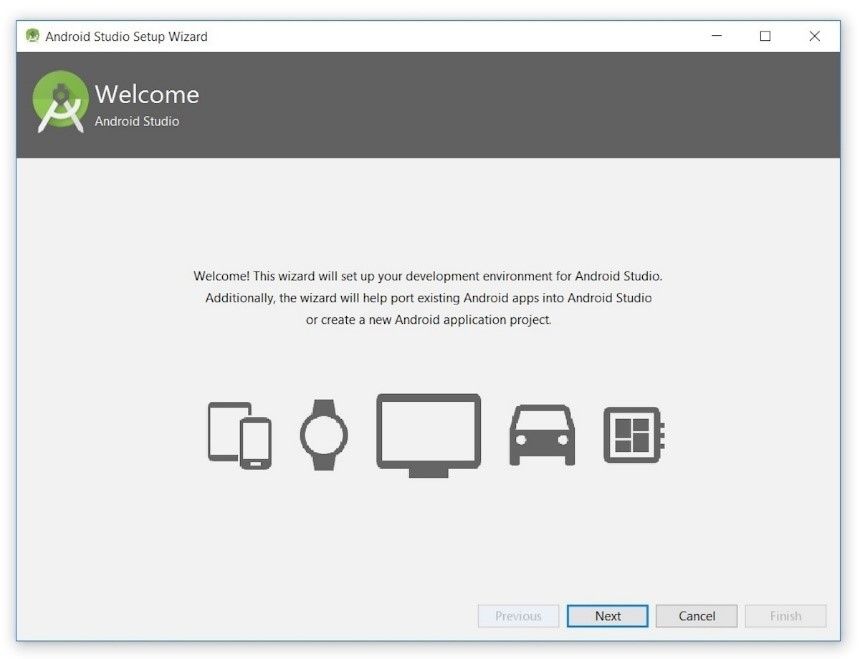Click the phone and tablet icon
The height and width of the screenshot is (659, 860).
coord(240,435)
